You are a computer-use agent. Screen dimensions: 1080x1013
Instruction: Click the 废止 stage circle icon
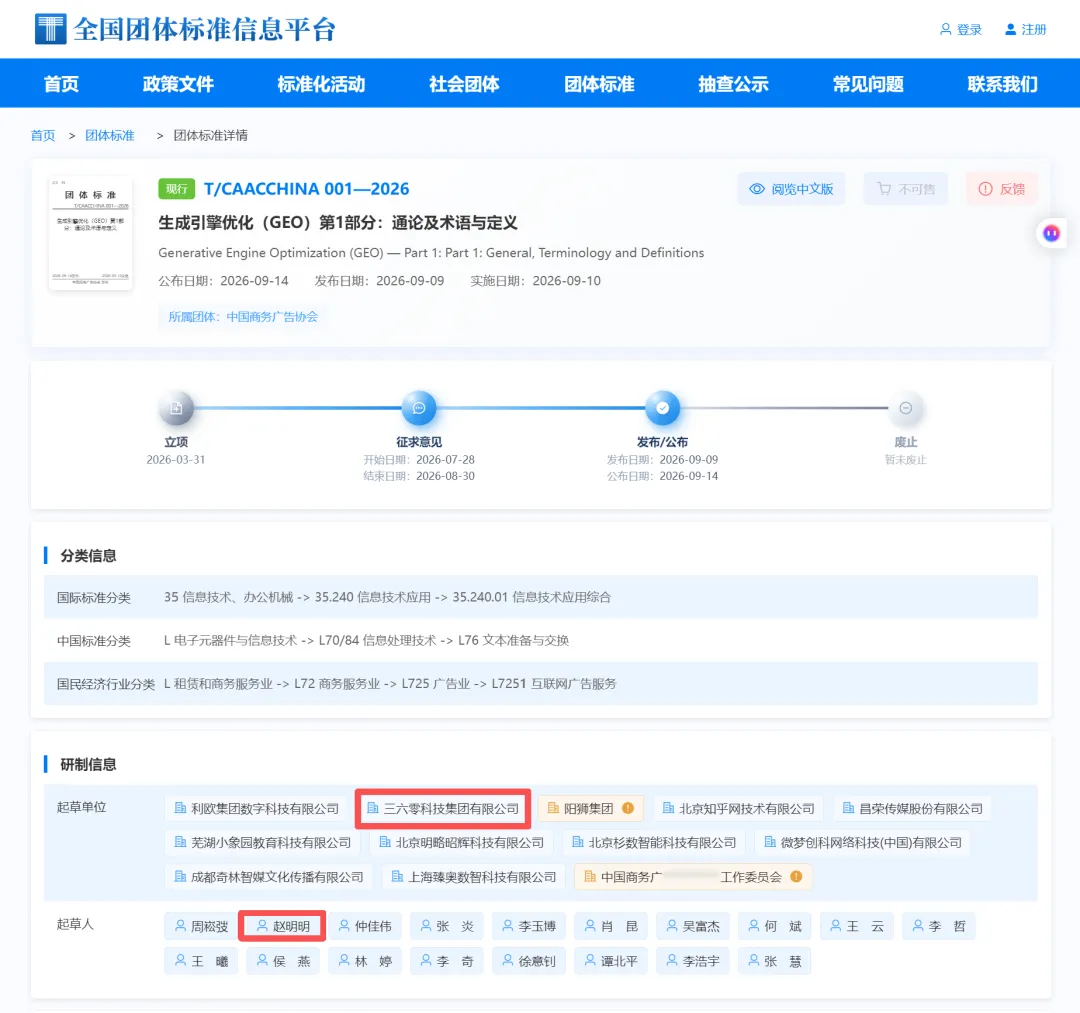906,408
